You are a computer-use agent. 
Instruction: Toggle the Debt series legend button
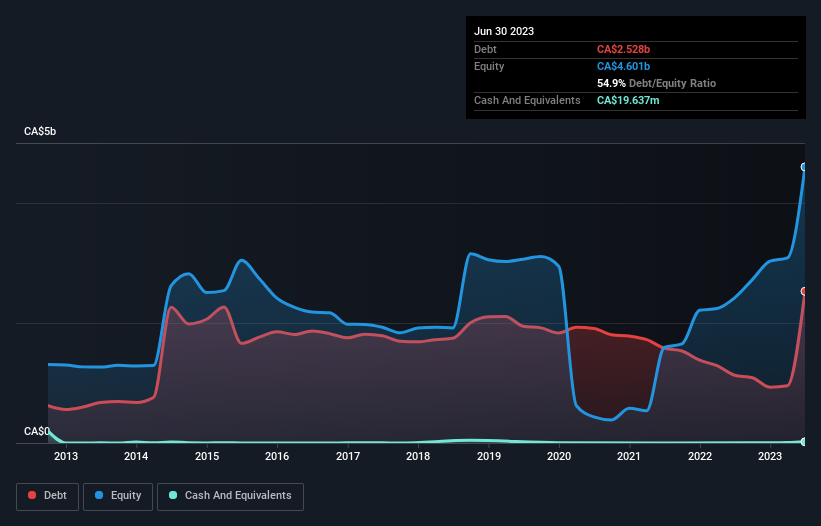pyautogui.click(x=48, y=496)
